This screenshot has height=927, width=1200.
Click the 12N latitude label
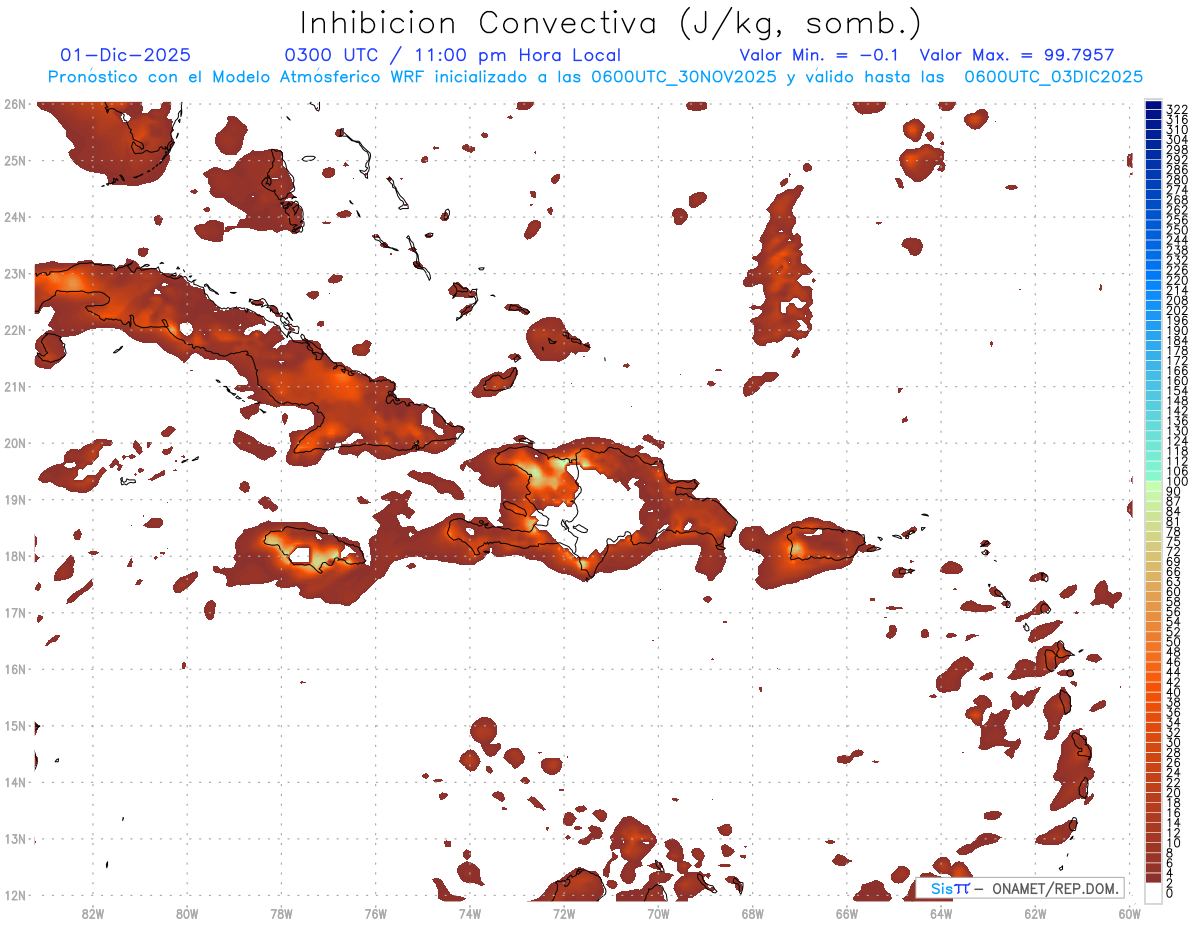[14, 895]
